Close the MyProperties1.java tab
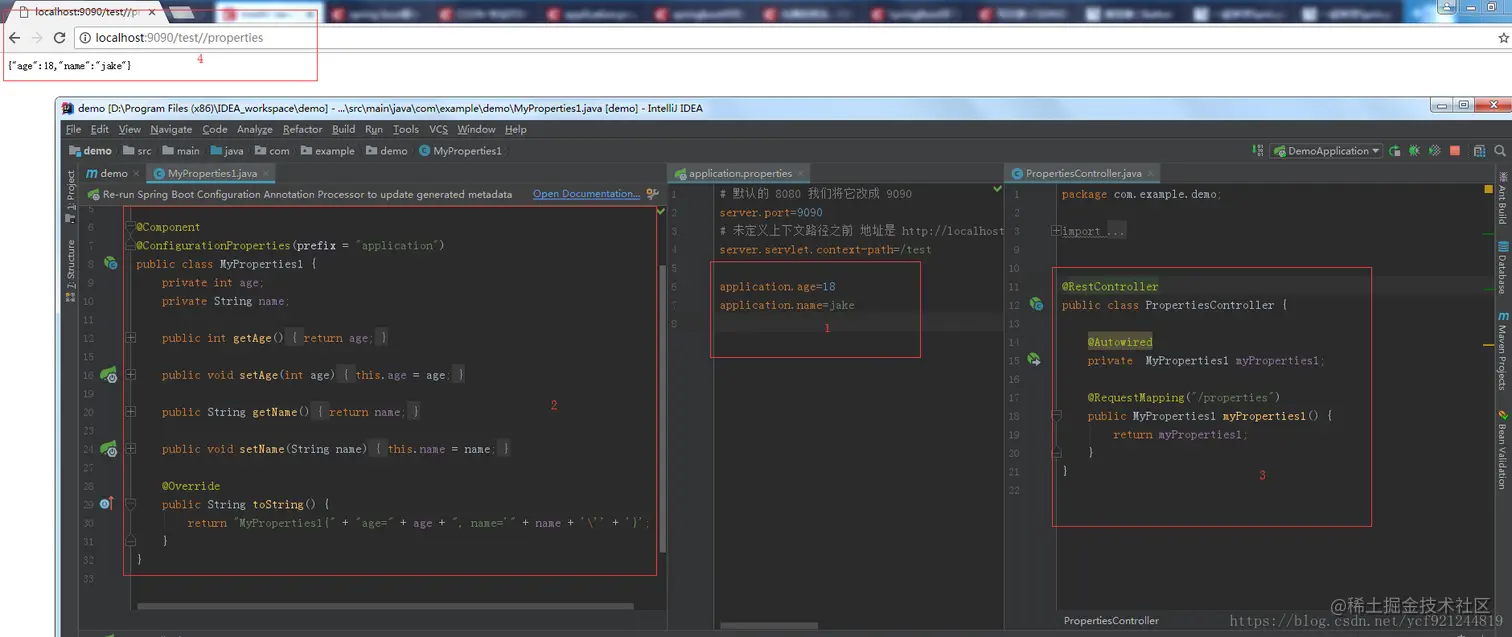 (x=266, y=174)
